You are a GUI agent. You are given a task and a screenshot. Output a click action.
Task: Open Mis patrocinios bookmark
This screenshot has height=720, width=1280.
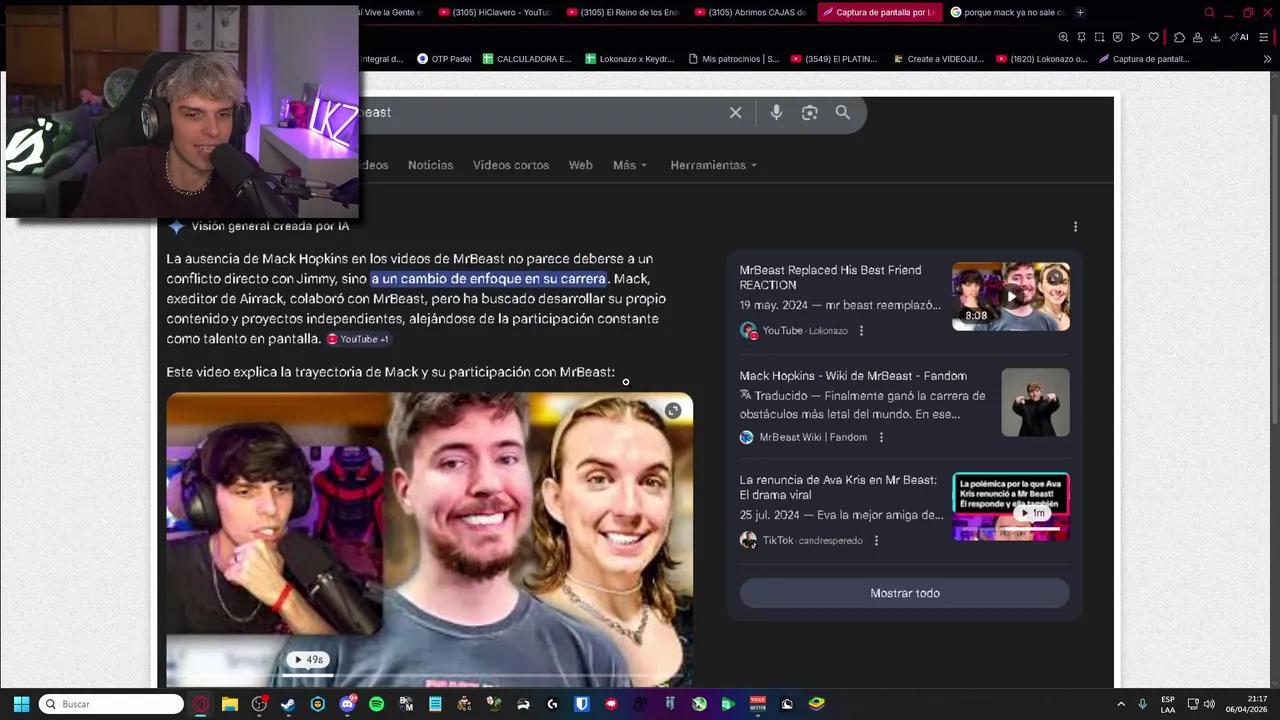(x=734, y=59)
